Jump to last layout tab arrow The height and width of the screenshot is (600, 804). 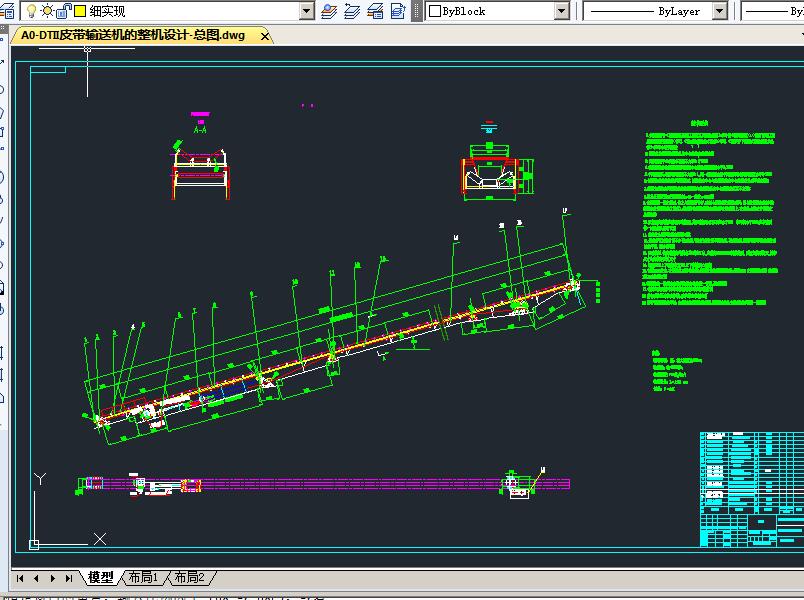click(x=69, y=578)
